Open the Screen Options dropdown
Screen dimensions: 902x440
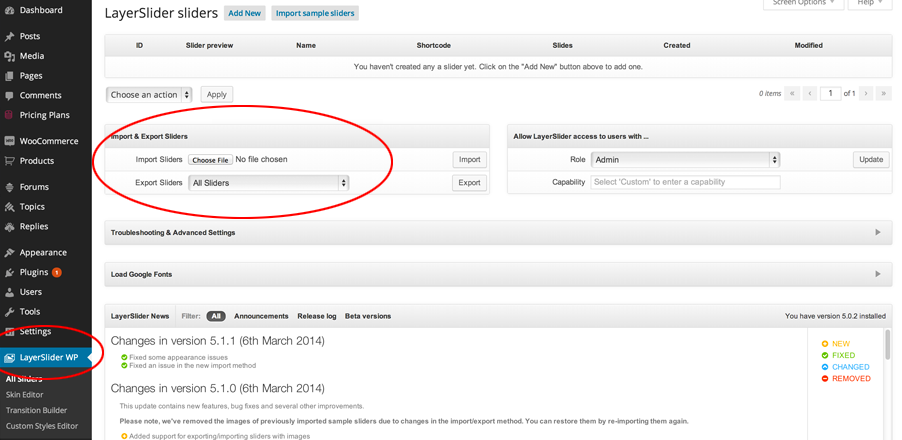point(804,3)
